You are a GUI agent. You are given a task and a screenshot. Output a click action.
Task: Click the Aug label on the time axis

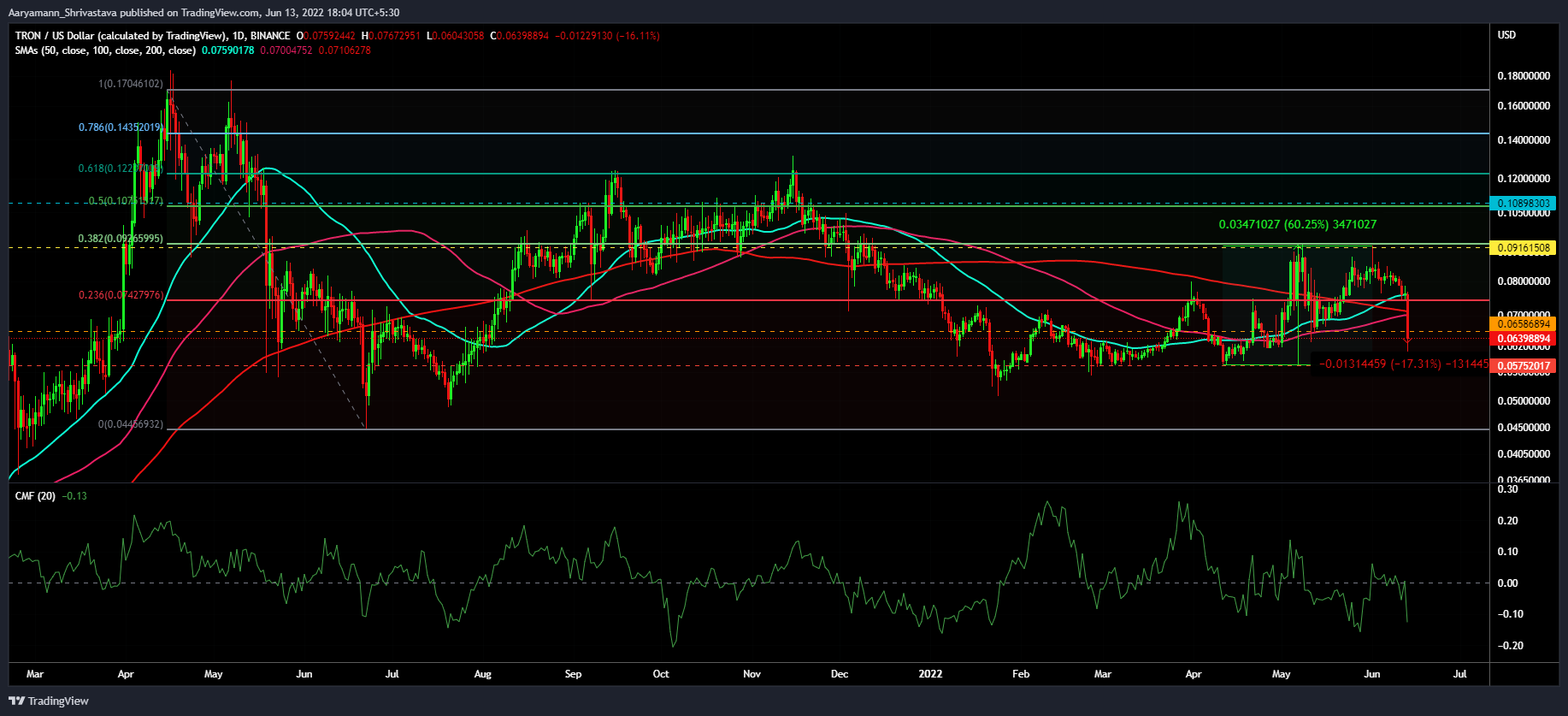483,674
